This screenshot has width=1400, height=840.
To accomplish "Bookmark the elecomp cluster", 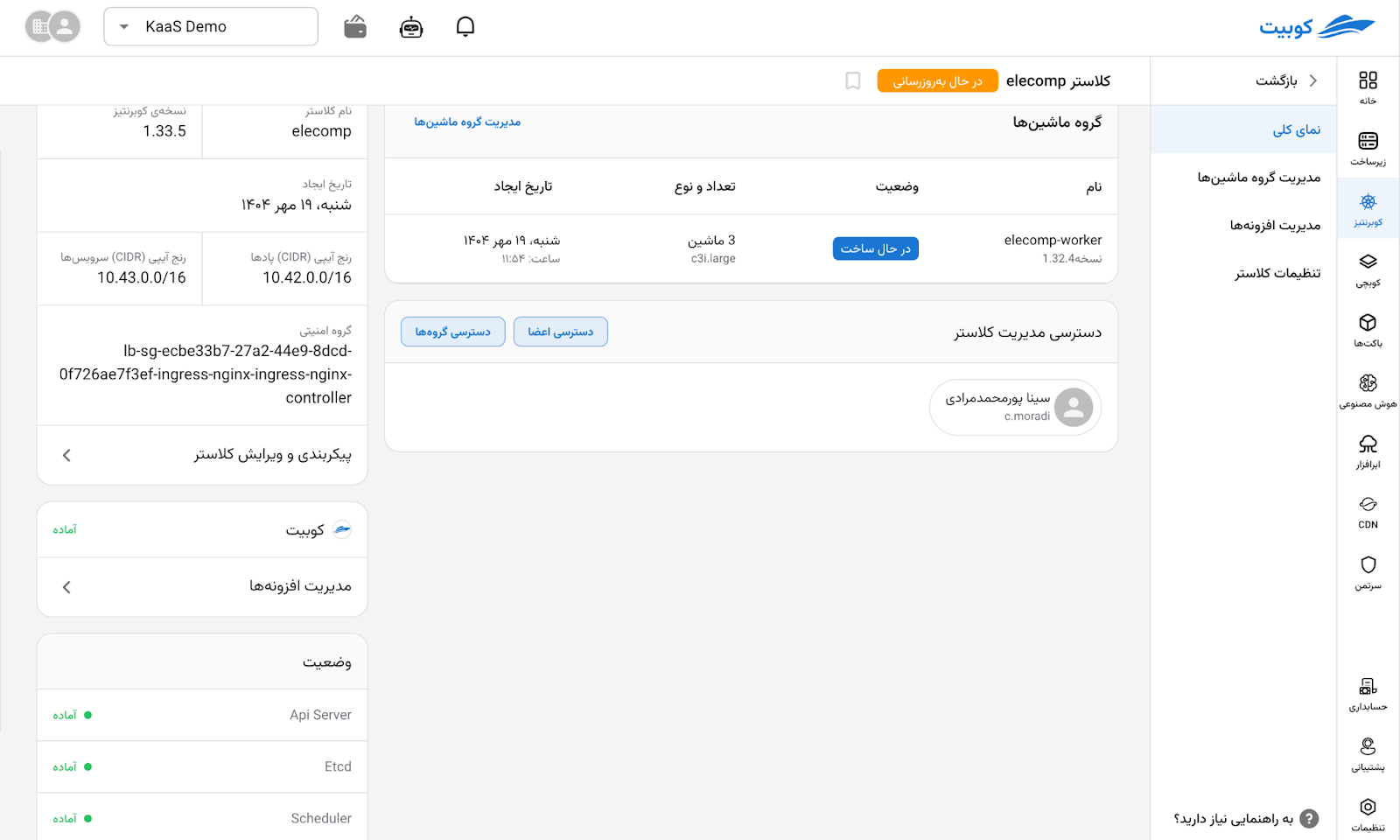I will (x=852, y=81).
